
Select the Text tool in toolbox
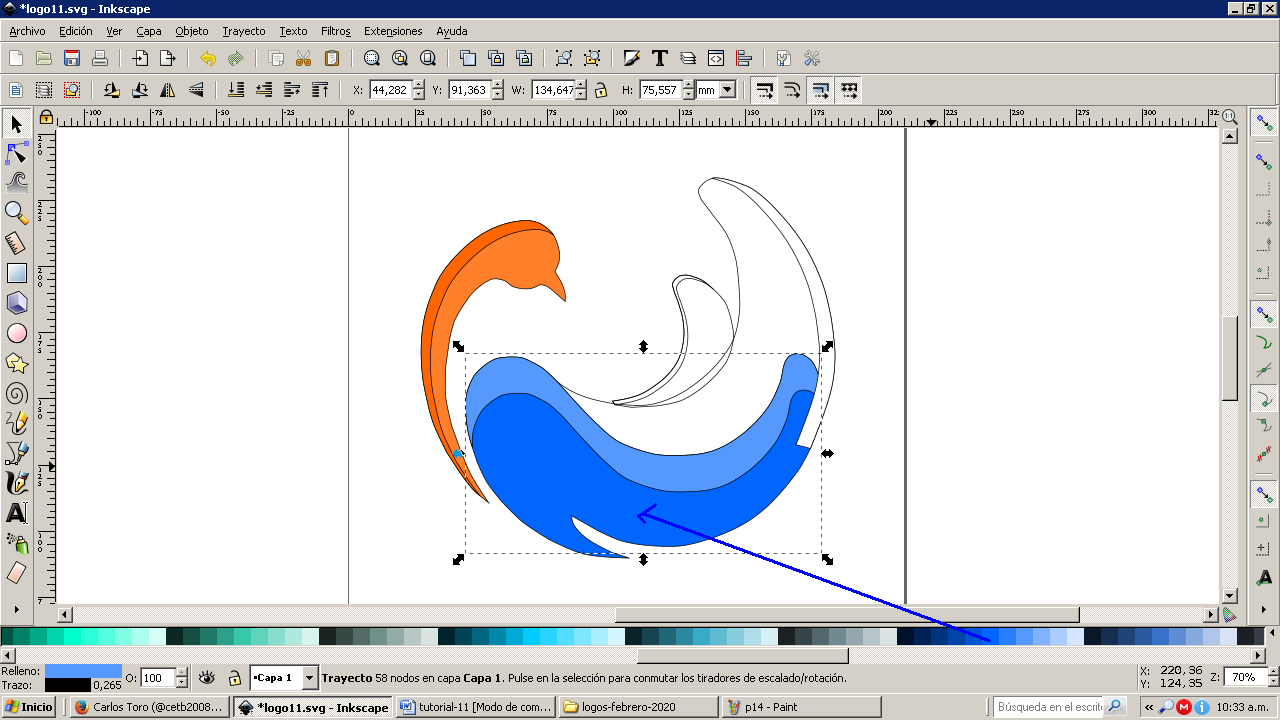point(16,513)
